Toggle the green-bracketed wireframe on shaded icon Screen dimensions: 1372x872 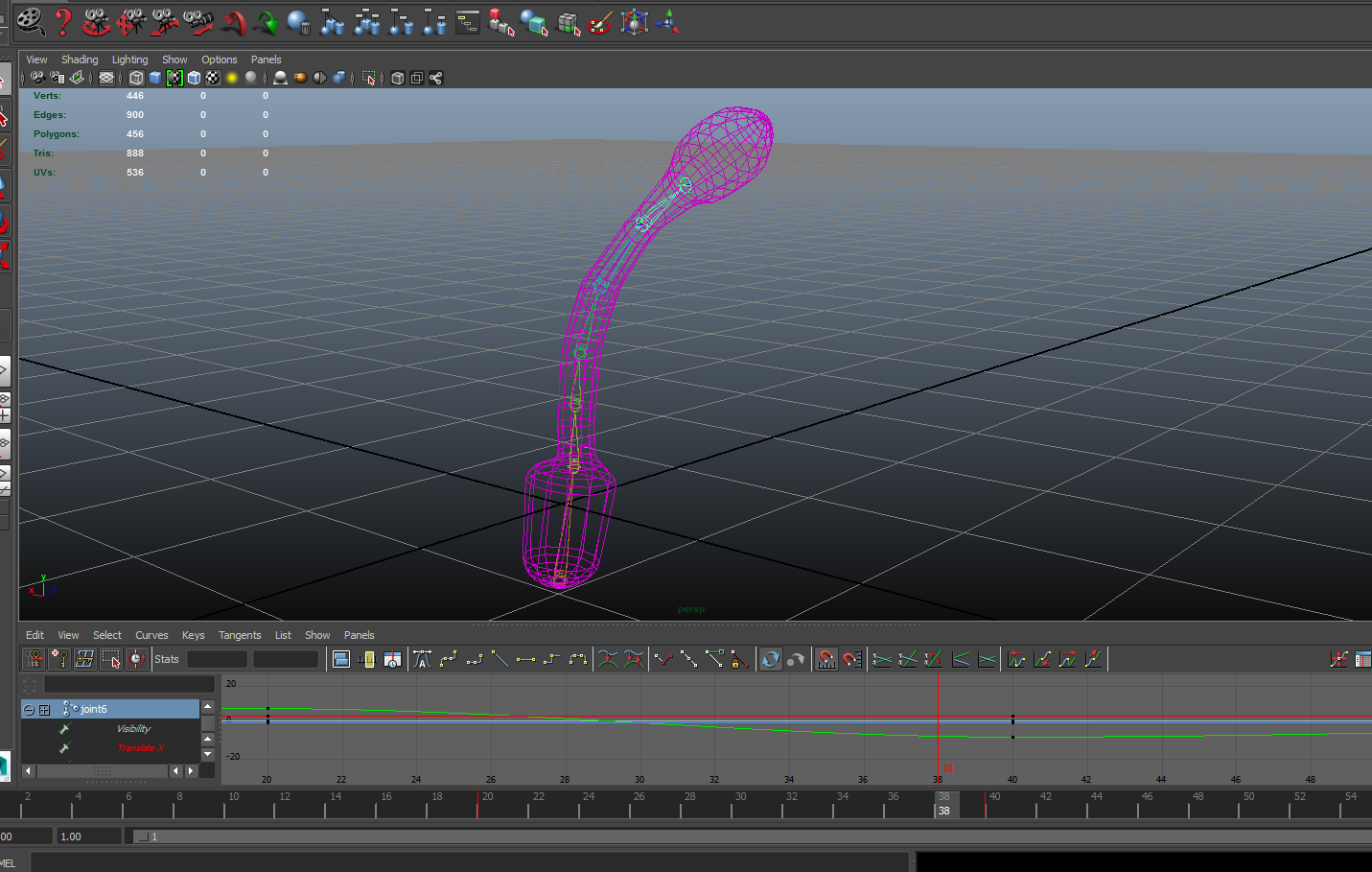pyautogui.click(x=174, y=78)
